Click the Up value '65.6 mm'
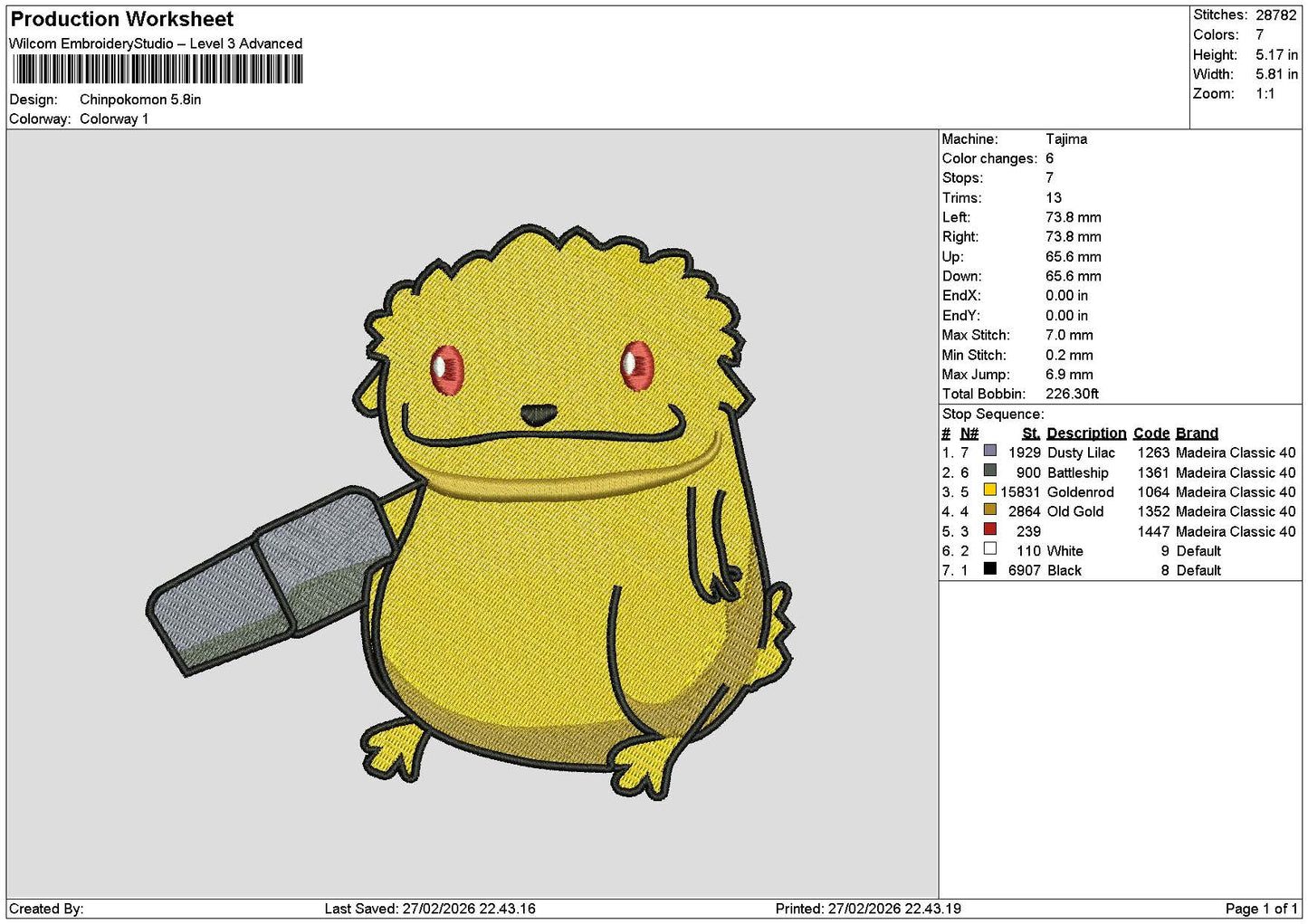 tap(1074, 257)
